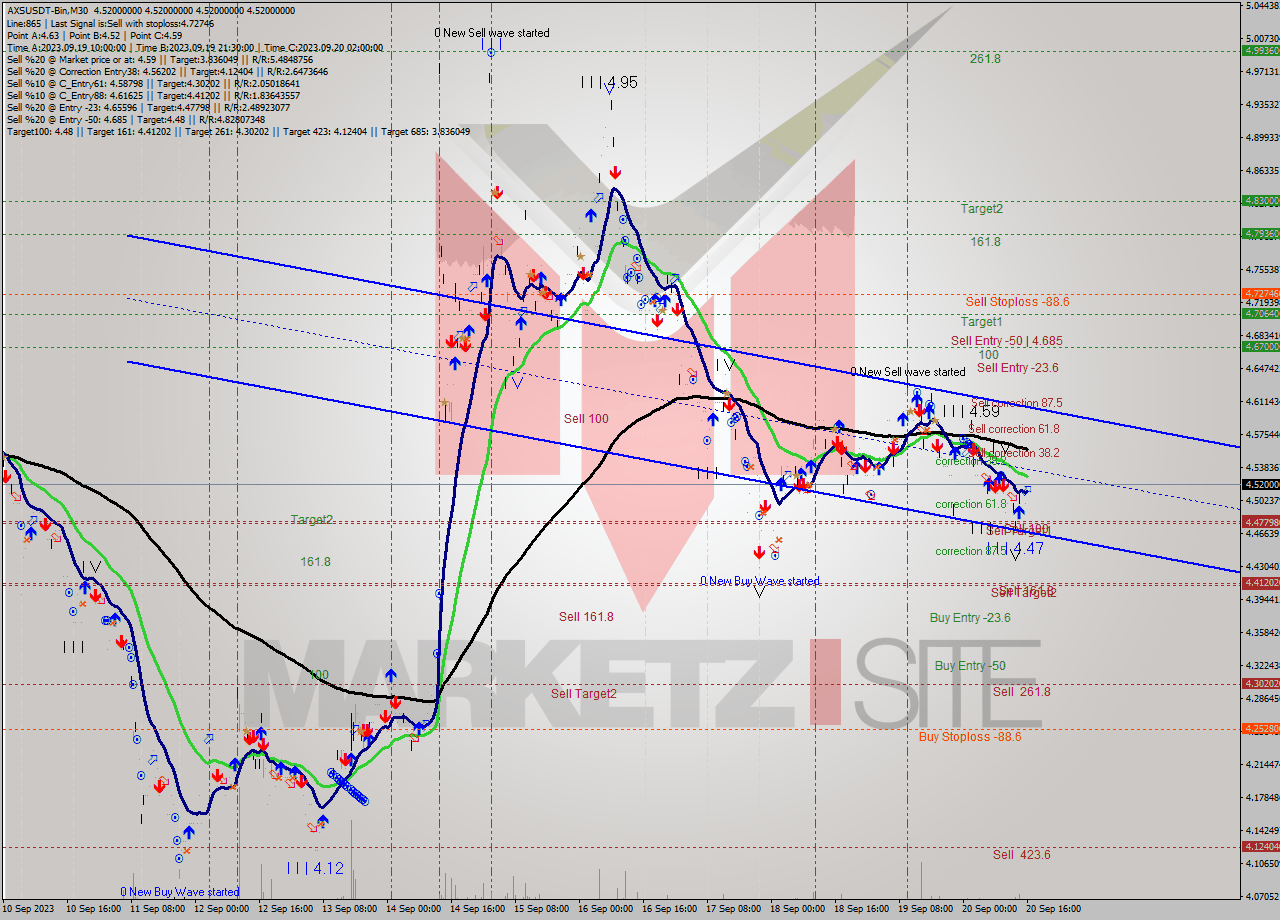The width and height of the screenshot is (1280, 920).
Task: Click the 'I I I 4.59' wave label
Action: (x=970, y=411)
